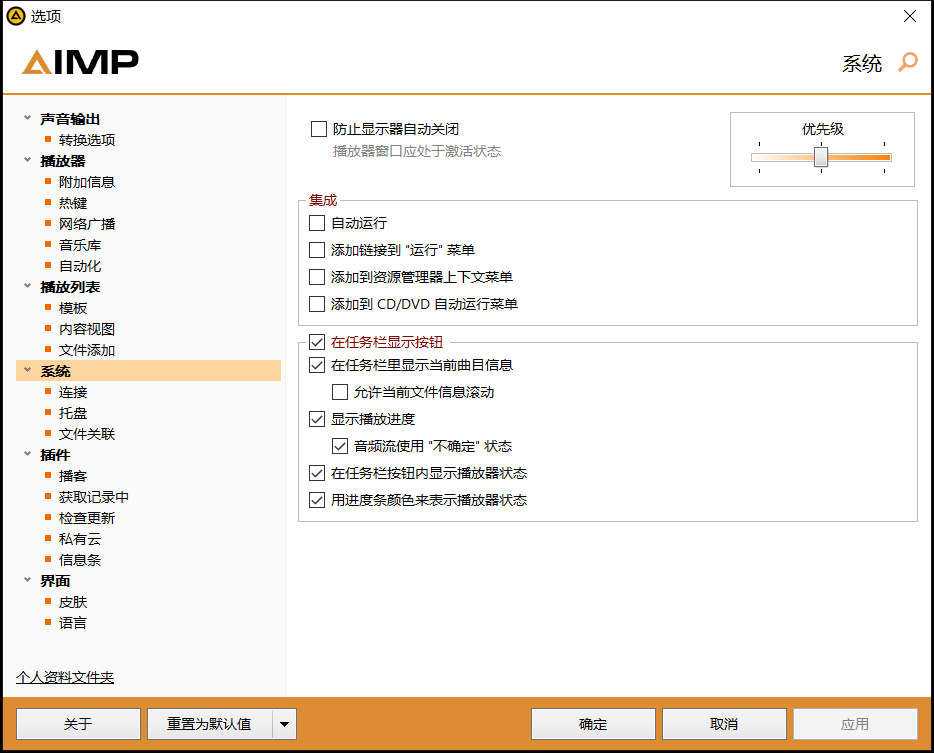
Task: Select the 界面 category
Action: pos(55,581)
